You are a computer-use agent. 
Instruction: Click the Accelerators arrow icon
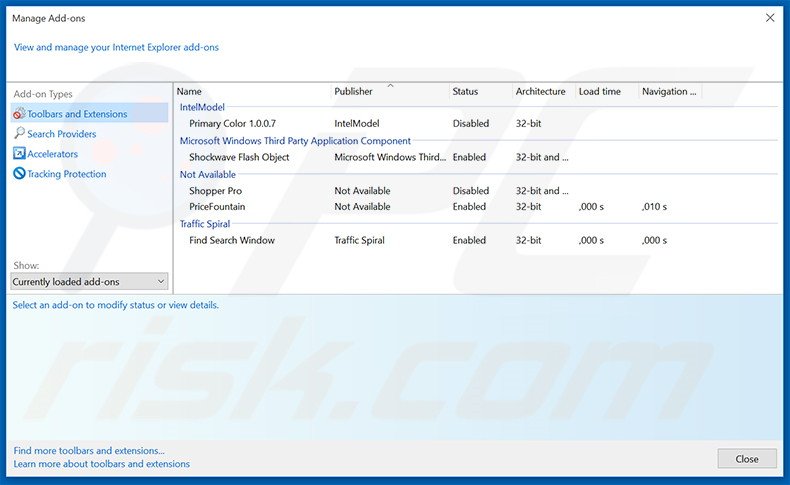[19, 153]
